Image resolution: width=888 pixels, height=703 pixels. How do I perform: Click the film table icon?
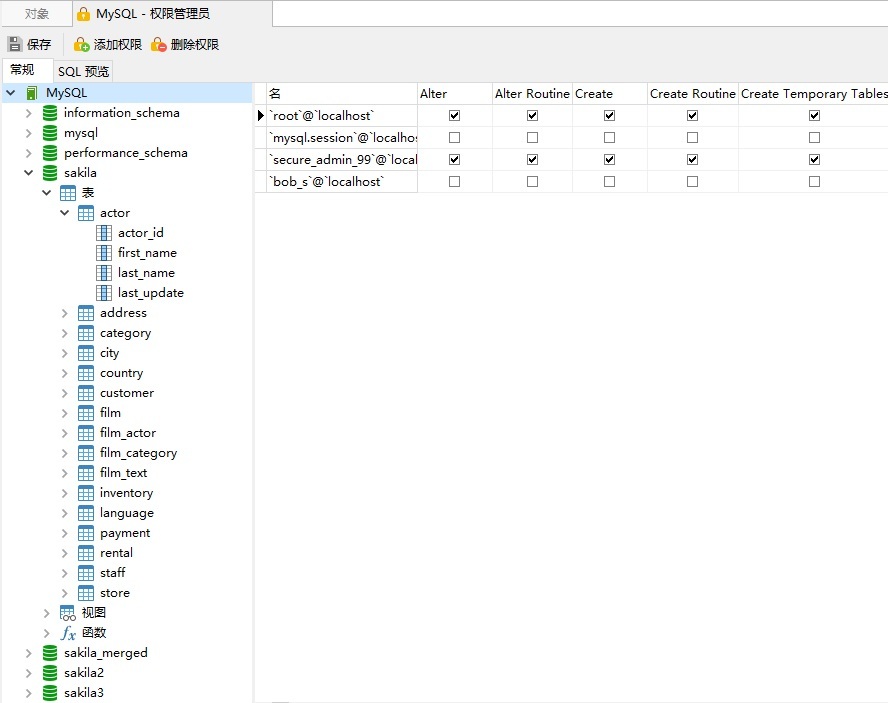point(86,413)
